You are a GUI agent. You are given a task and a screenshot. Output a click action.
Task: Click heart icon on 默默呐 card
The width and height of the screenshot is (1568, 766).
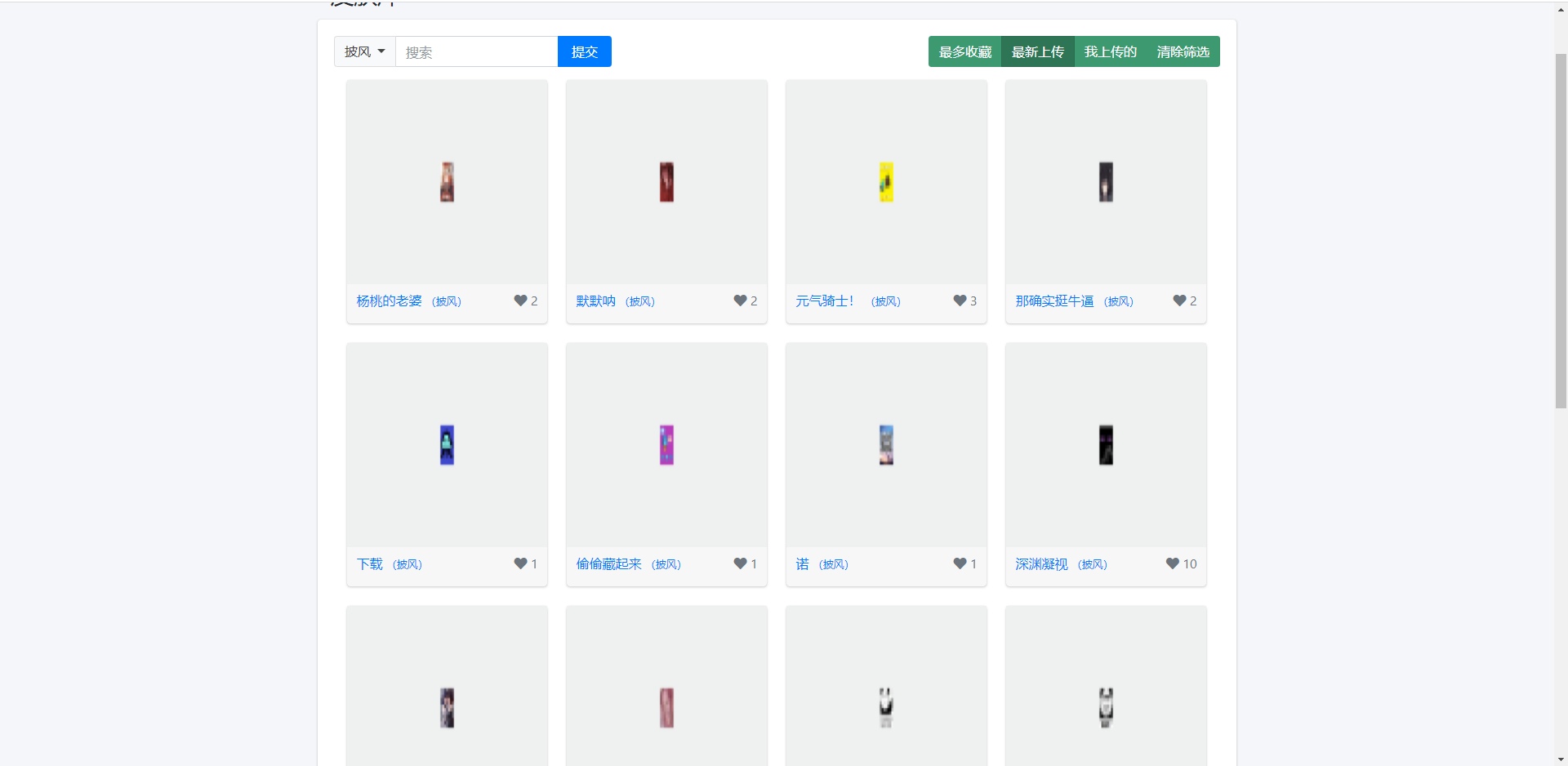740,301
